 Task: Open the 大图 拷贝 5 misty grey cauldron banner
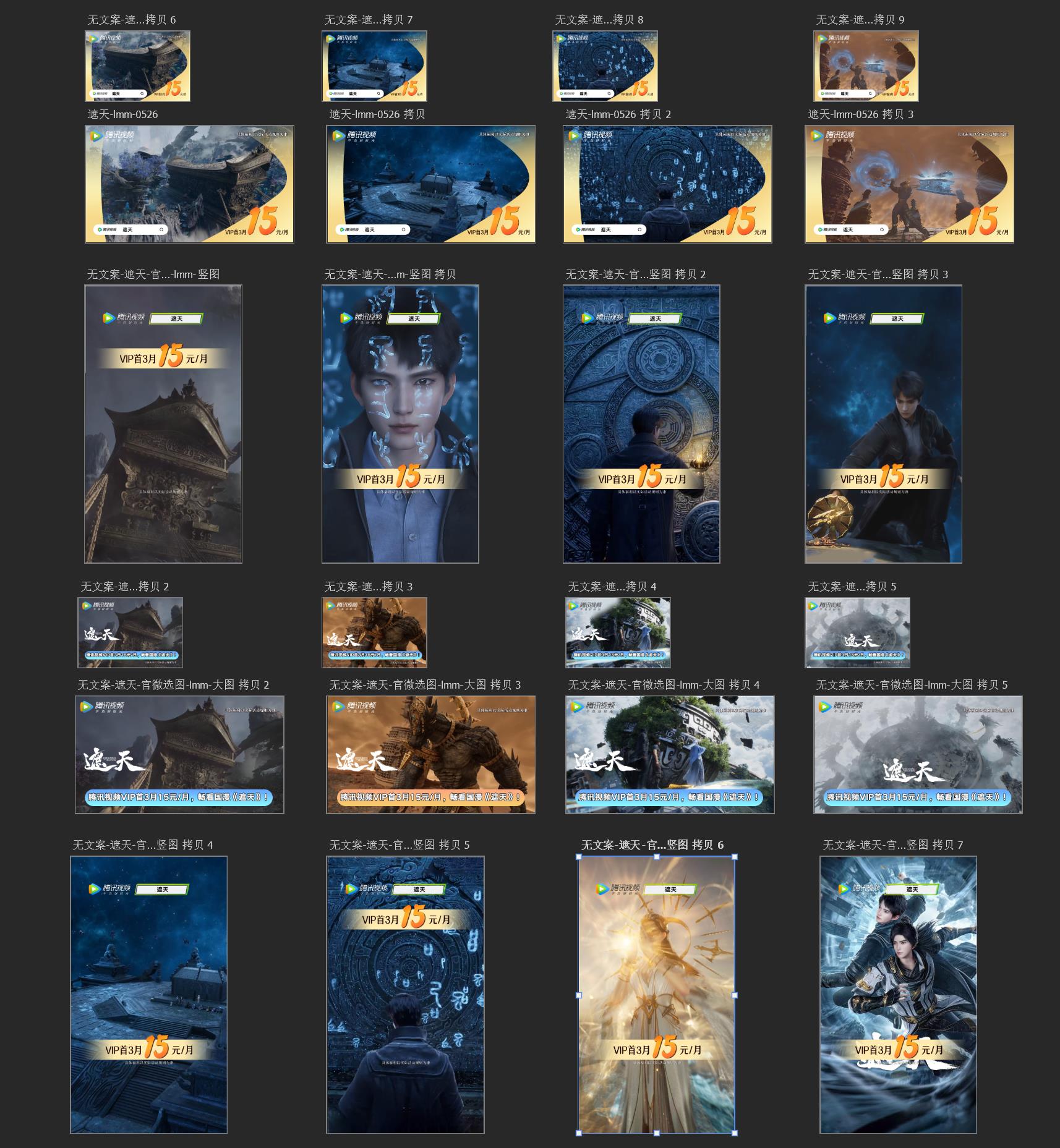click(918, 755)
